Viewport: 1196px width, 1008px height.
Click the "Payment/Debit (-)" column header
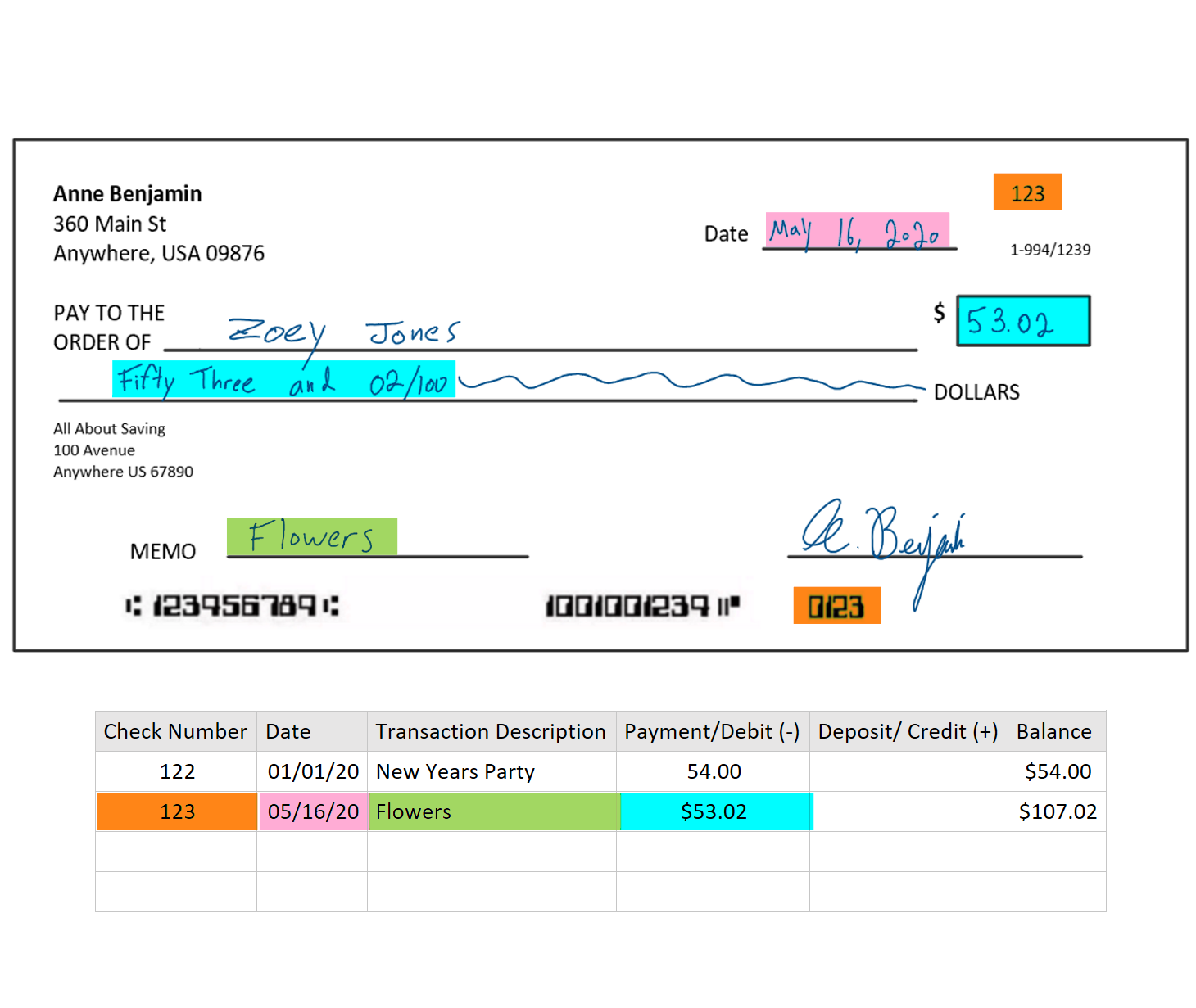(x=713, y=731)
